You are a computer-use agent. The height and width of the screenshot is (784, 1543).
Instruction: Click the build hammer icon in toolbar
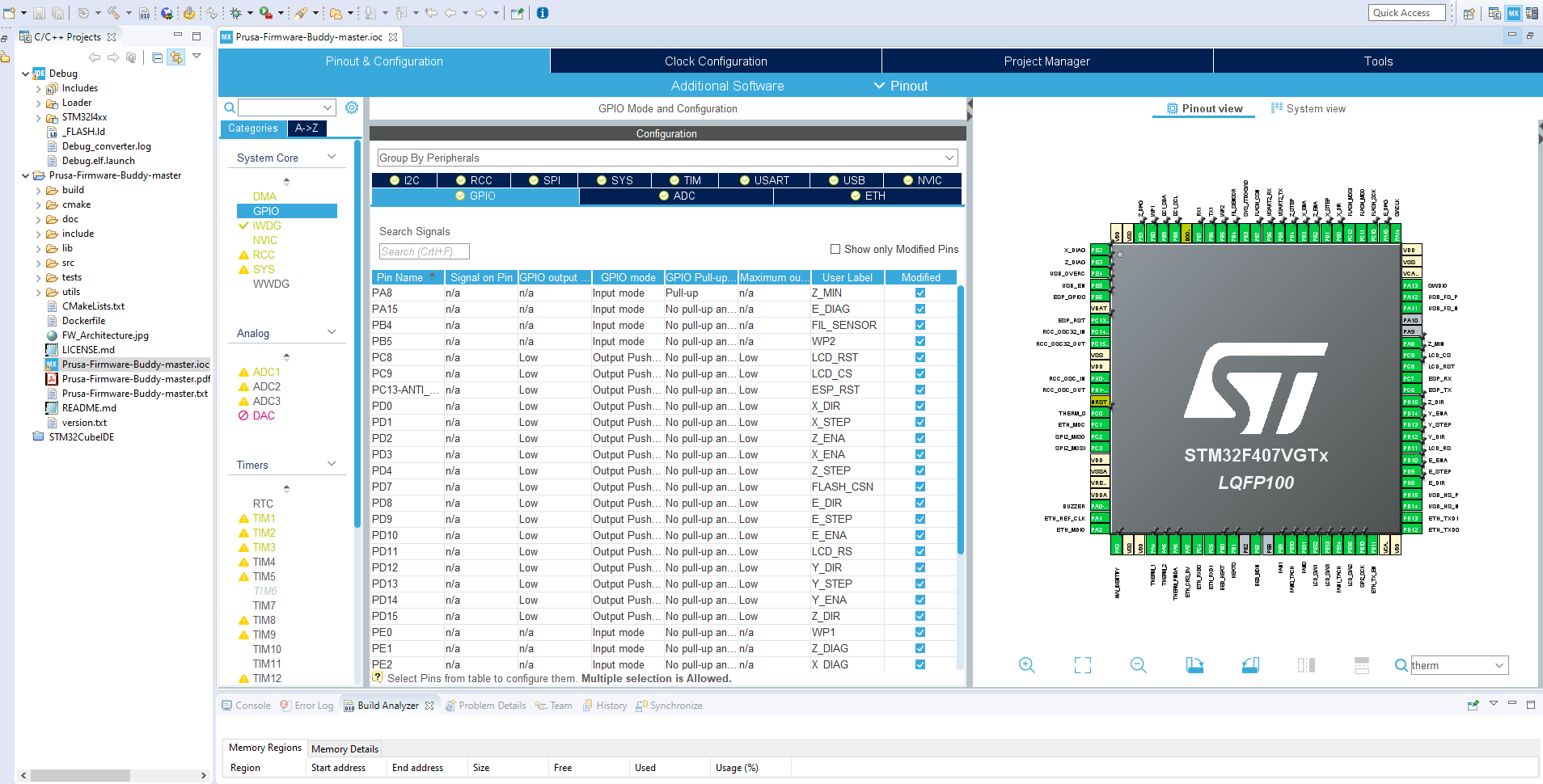[113, 13]
